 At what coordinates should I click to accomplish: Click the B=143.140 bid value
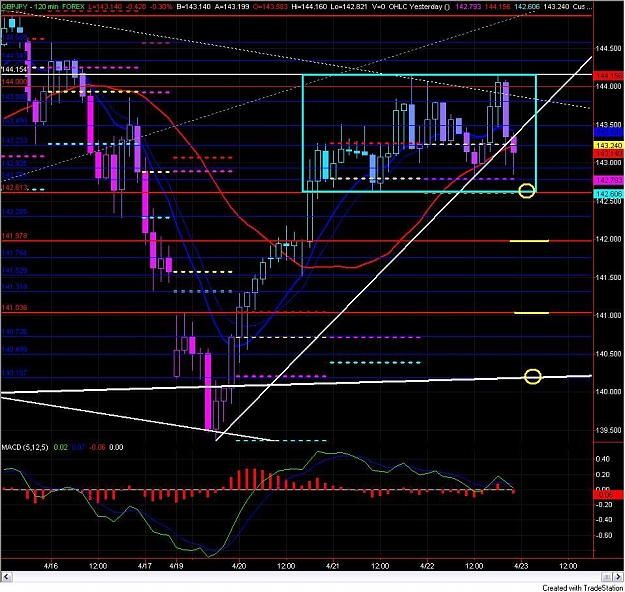point(193,7)
